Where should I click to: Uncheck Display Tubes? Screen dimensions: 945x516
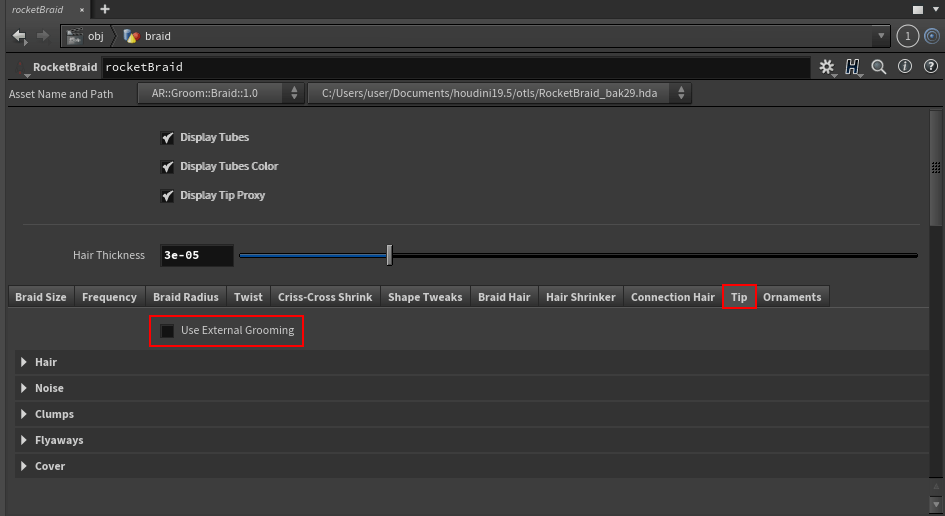point(167,138)
